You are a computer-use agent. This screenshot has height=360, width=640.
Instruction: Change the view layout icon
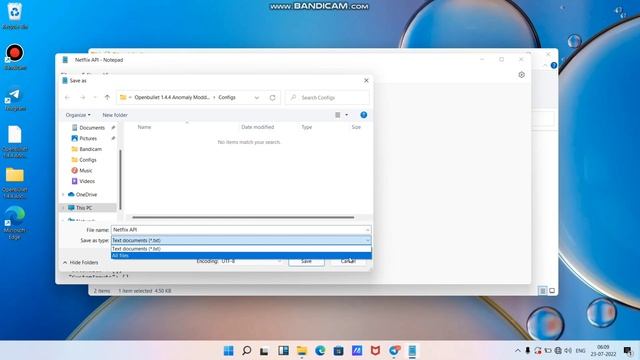tap(338, 115)
